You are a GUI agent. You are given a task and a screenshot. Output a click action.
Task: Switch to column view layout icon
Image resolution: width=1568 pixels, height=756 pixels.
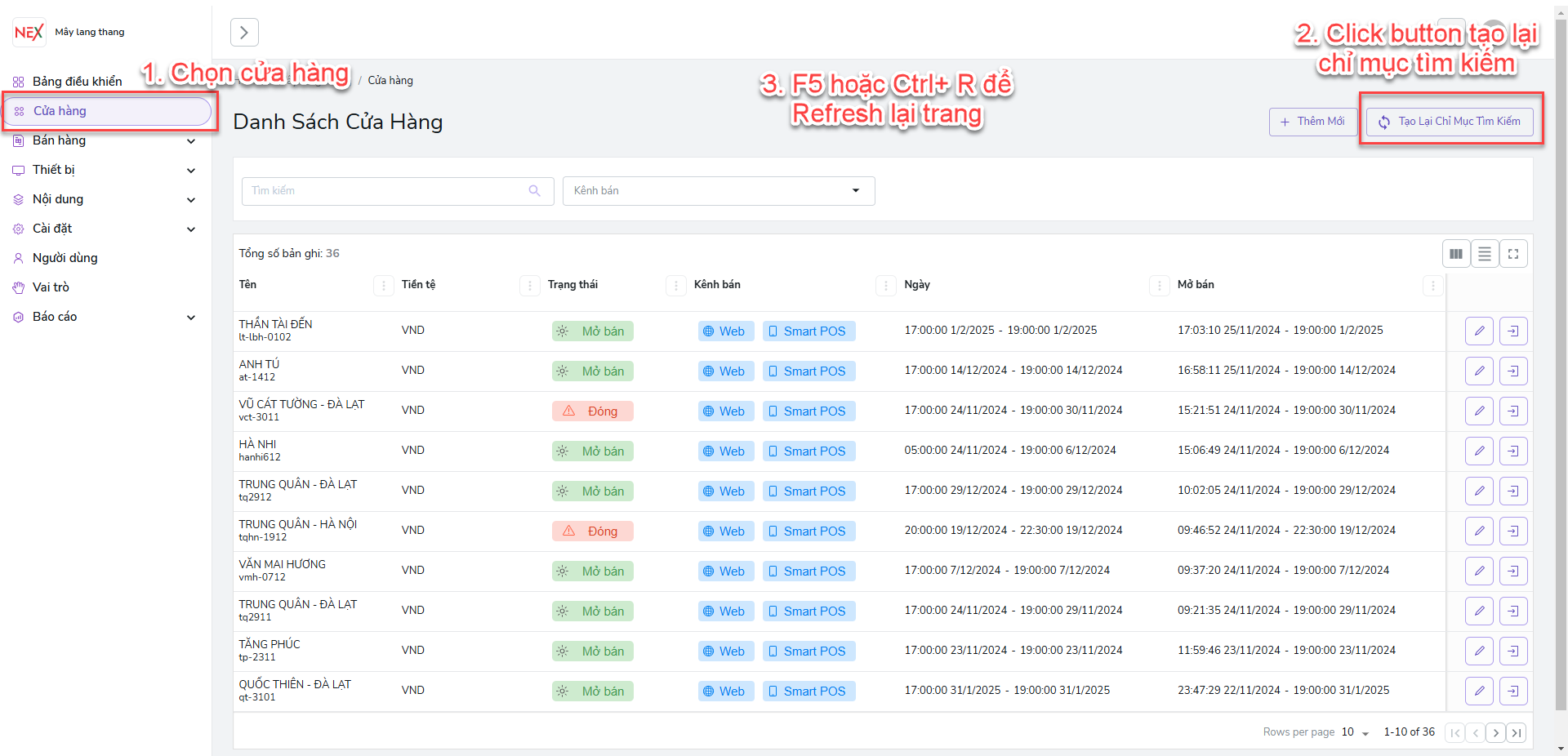point(1456,254)
